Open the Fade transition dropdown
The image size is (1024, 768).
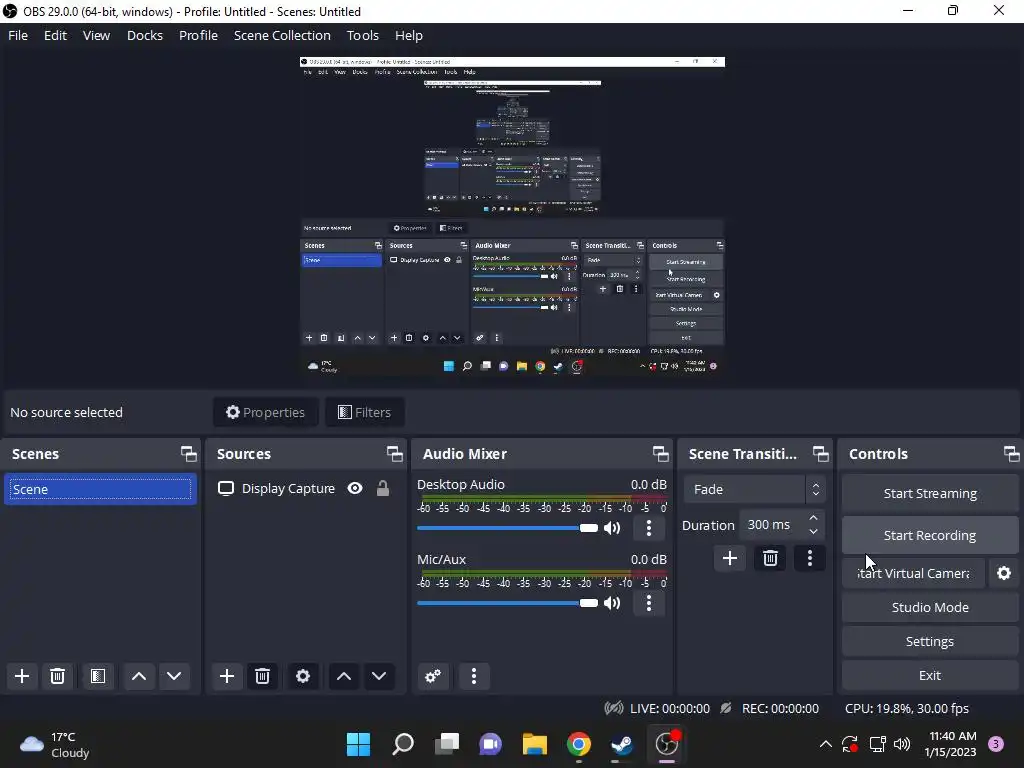(754, 489)
